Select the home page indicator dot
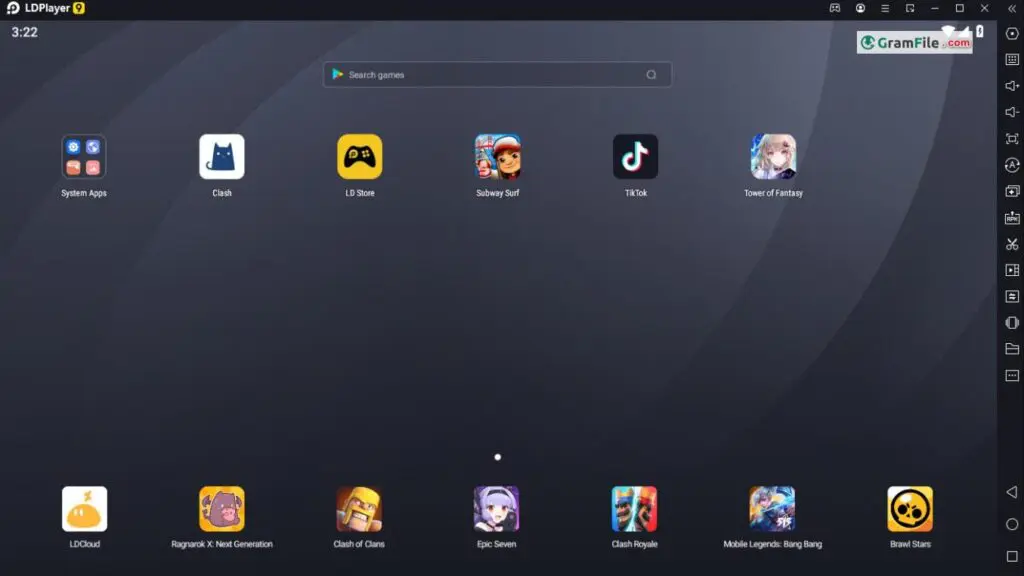 [x=498, y=457]
